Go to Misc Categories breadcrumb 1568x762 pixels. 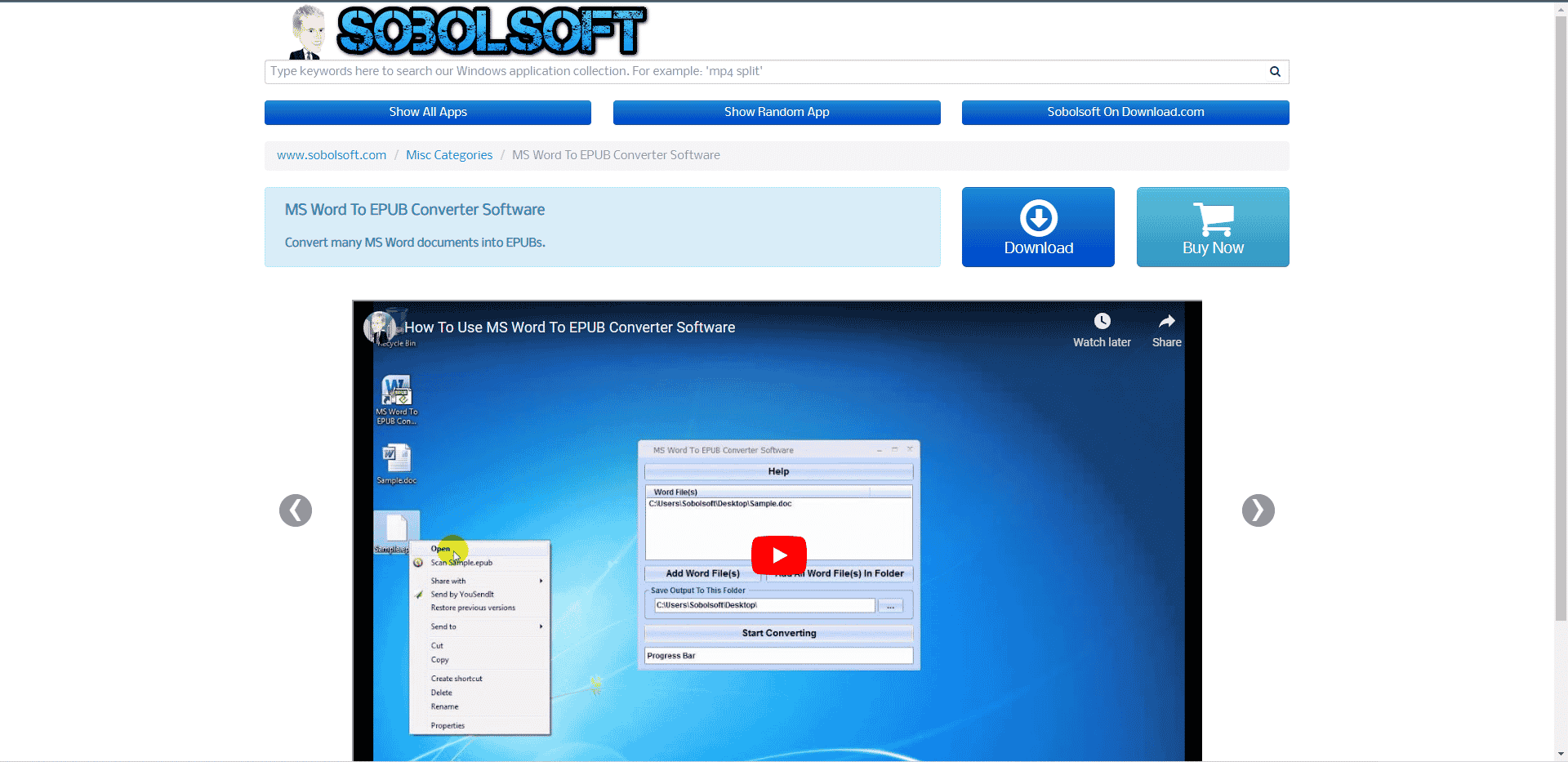pyautogui.click(x=449, y=155)
